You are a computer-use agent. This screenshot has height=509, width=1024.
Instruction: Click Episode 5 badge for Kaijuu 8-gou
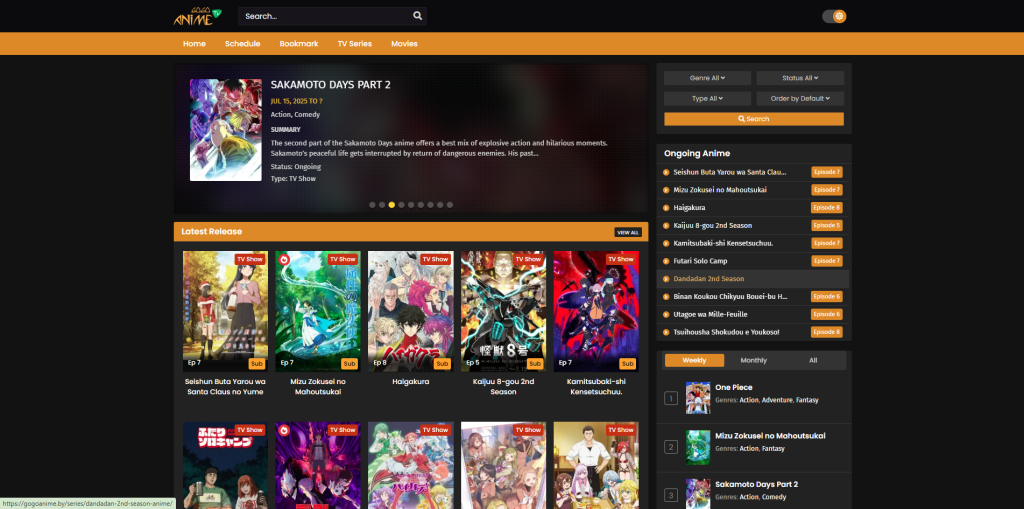[827, 225]
